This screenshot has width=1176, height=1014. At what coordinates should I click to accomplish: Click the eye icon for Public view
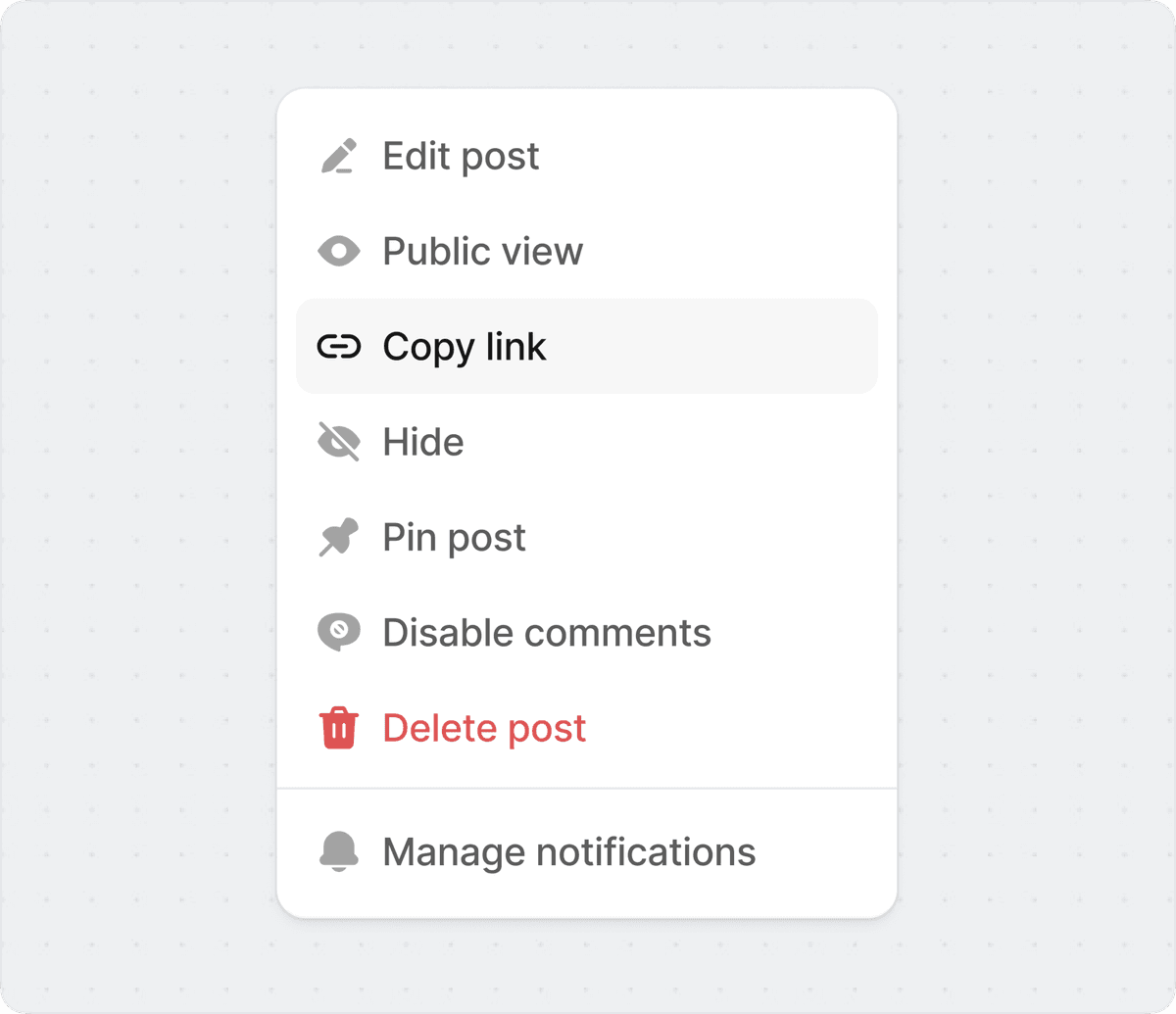(x=339, y=252)
